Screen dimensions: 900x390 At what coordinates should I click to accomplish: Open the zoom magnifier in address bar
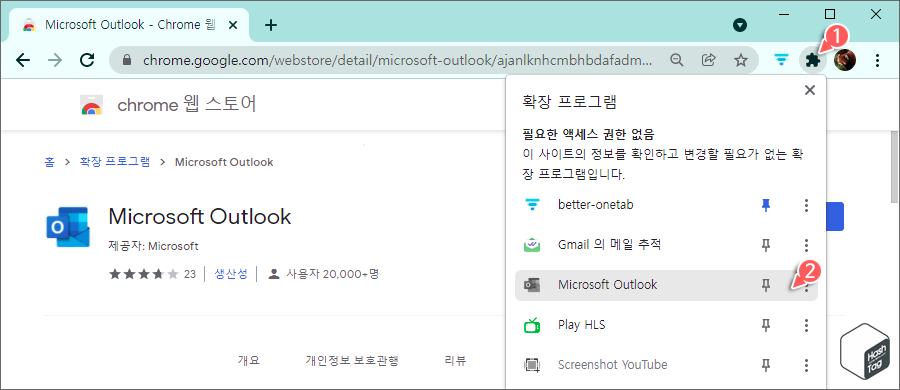(677, 60)
